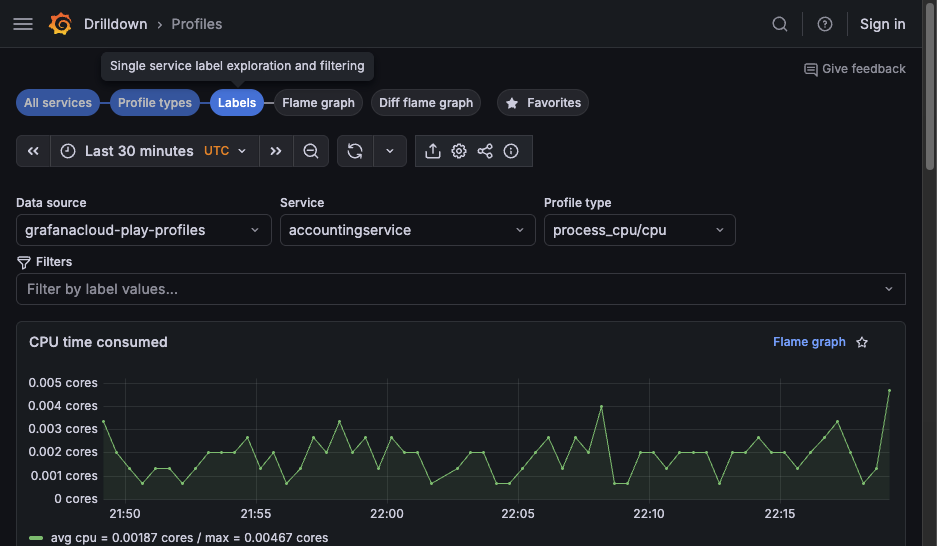Viewport: 937px width, 546px height.
Task: Open the Favorites view
Action: 543,103
